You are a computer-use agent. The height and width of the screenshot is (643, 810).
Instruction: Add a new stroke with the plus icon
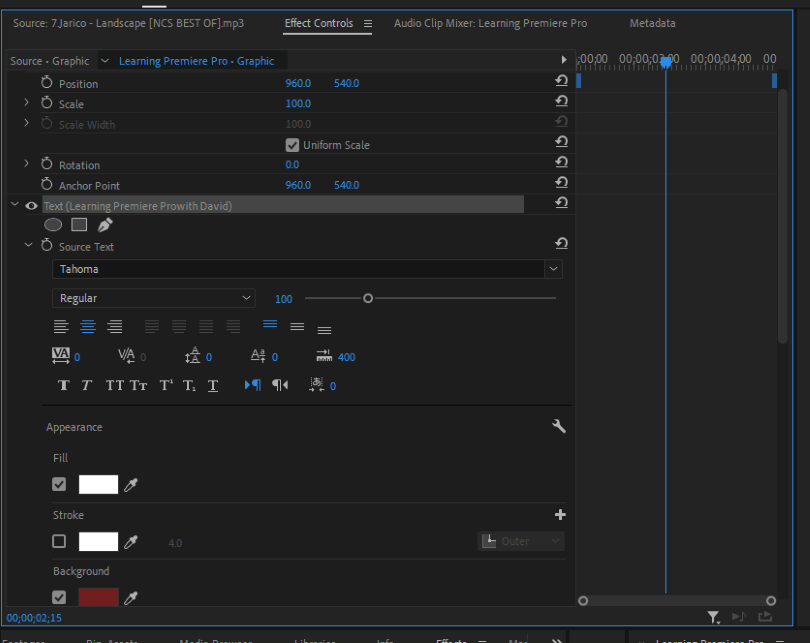point(560,514)
